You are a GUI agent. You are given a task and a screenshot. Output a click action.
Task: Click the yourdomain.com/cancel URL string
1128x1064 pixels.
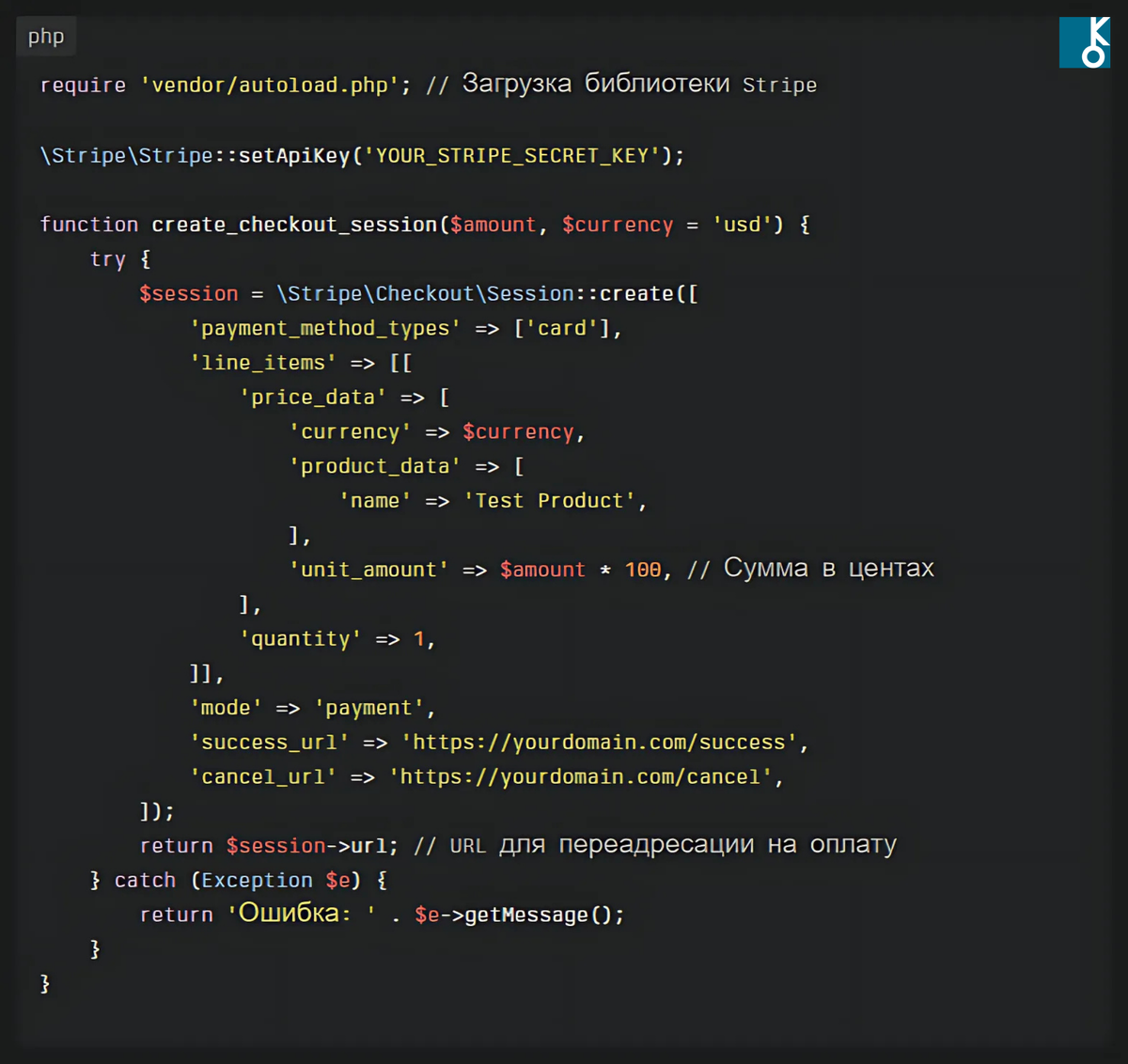click(580, 777)
